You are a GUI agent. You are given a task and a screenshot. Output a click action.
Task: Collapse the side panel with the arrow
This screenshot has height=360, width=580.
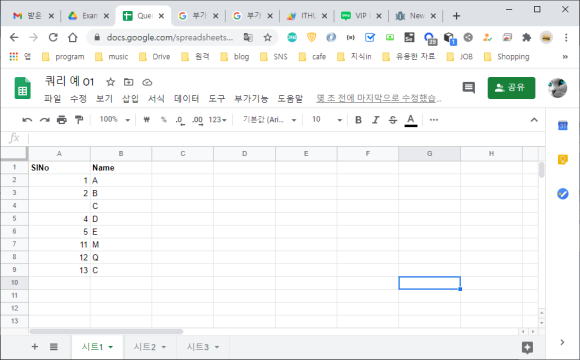point(562,342)
